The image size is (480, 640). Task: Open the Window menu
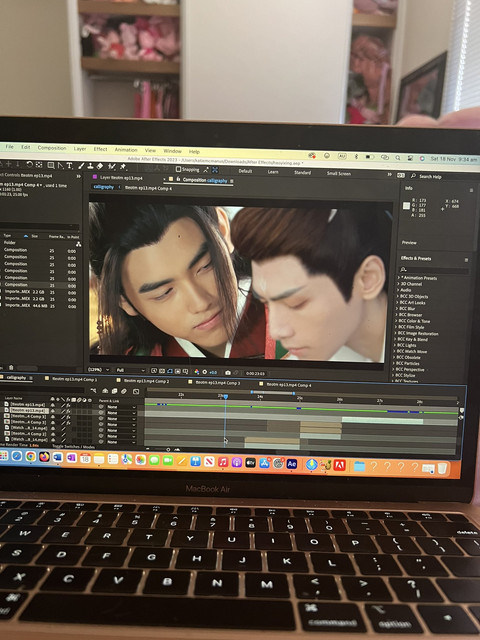coord(172,151)
